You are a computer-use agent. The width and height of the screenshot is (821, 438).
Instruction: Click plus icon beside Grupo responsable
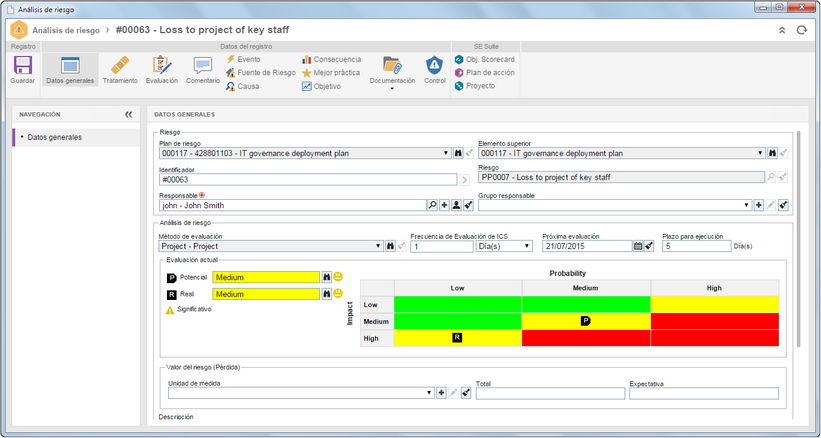tap(759, 206)
